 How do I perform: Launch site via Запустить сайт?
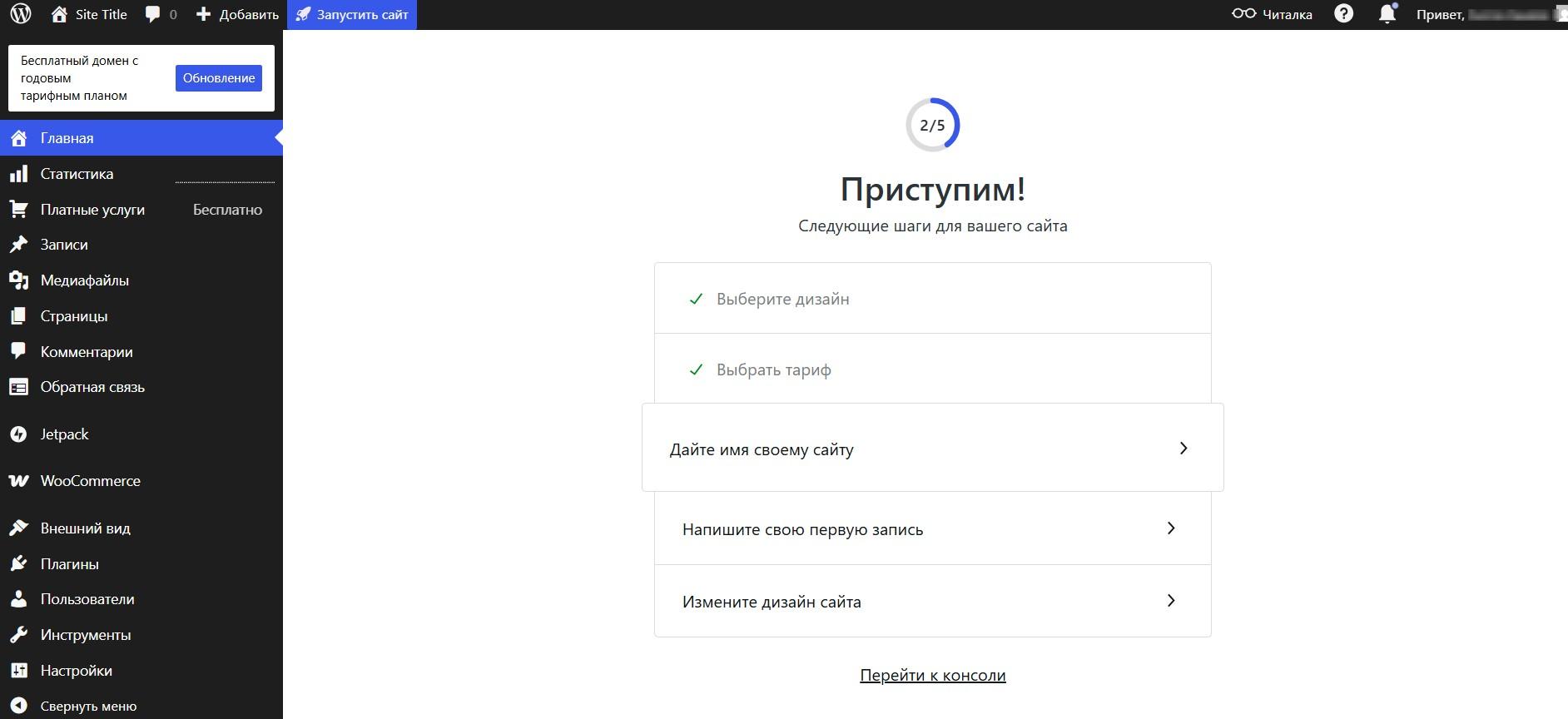352,14
